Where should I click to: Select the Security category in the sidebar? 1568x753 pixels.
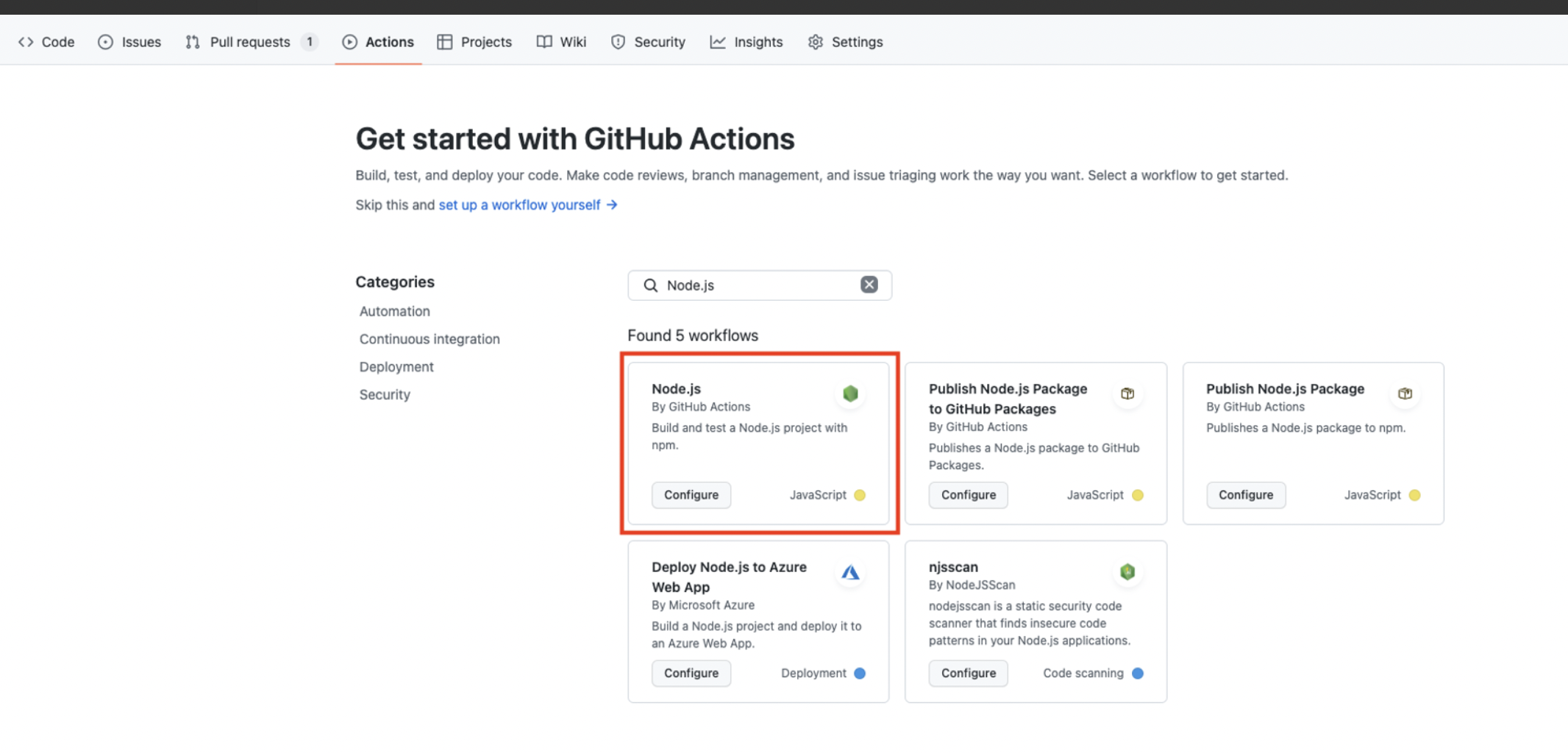[385, 395]
